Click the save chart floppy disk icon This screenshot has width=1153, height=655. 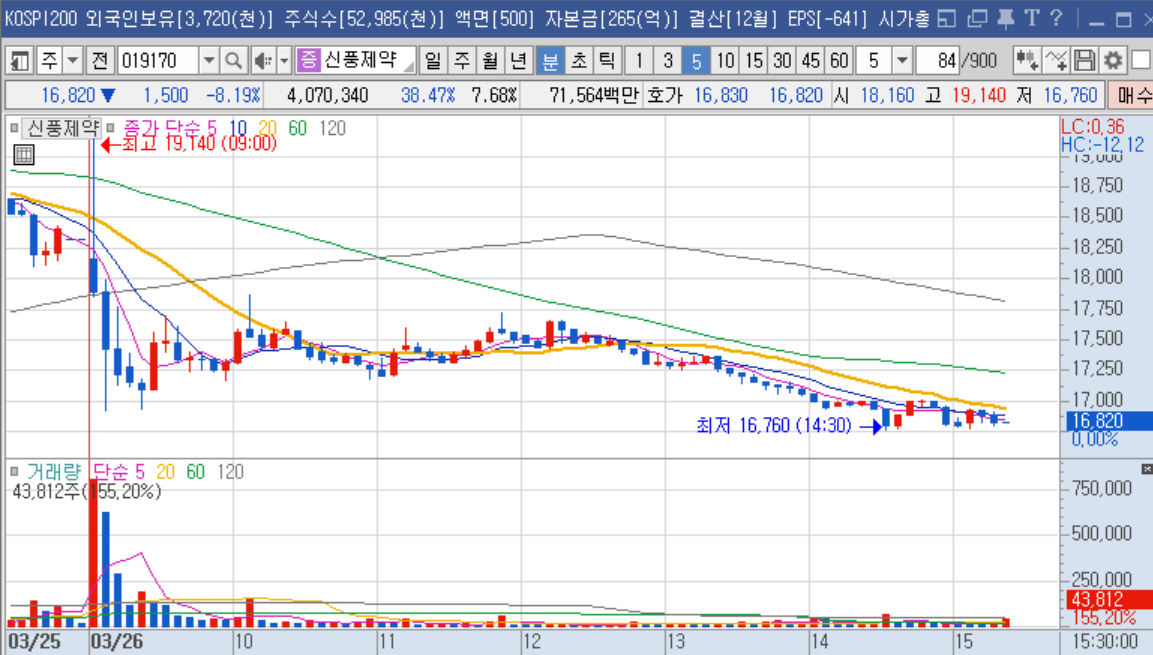pyautogui.click(x=1084, y=60)
